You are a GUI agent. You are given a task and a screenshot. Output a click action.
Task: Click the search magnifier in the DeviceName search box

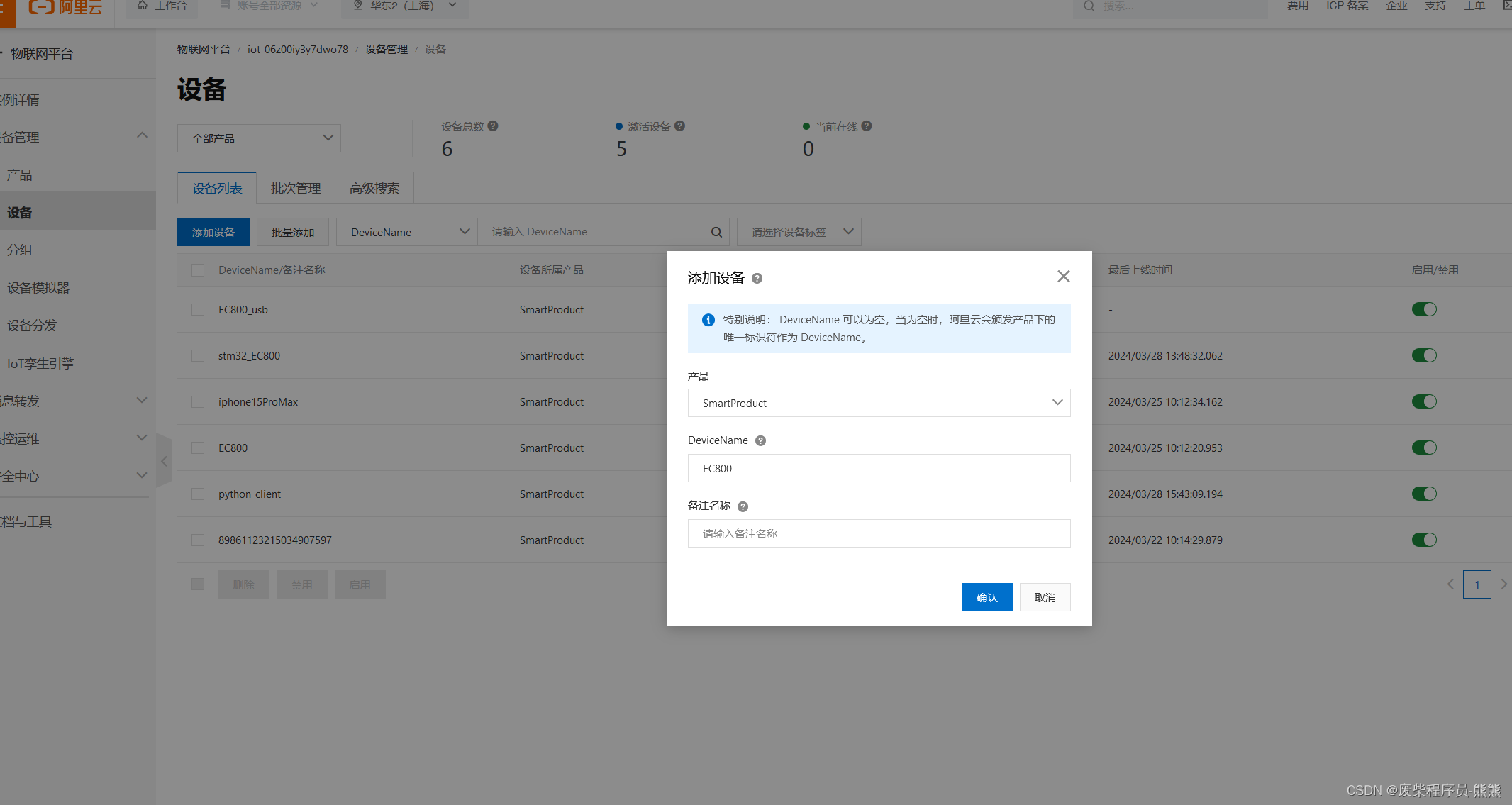pyautogui.click(x=716, y=231)
